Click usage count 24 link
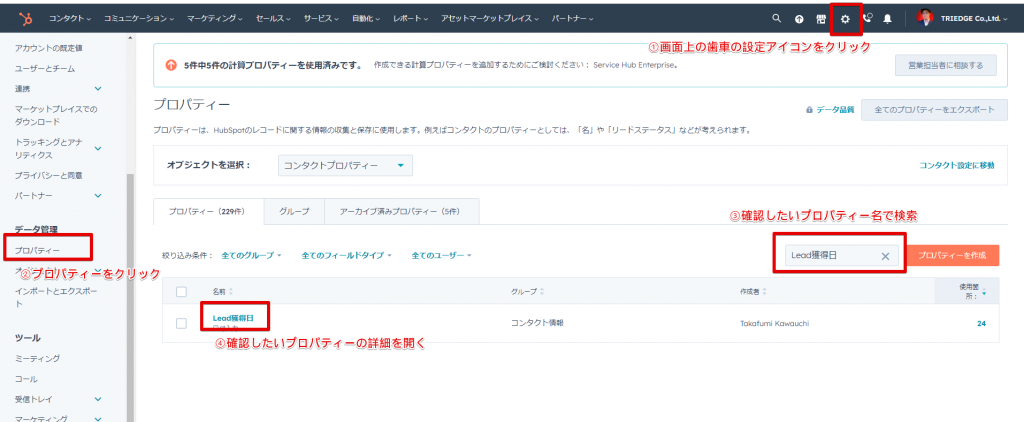 point(981,323)
